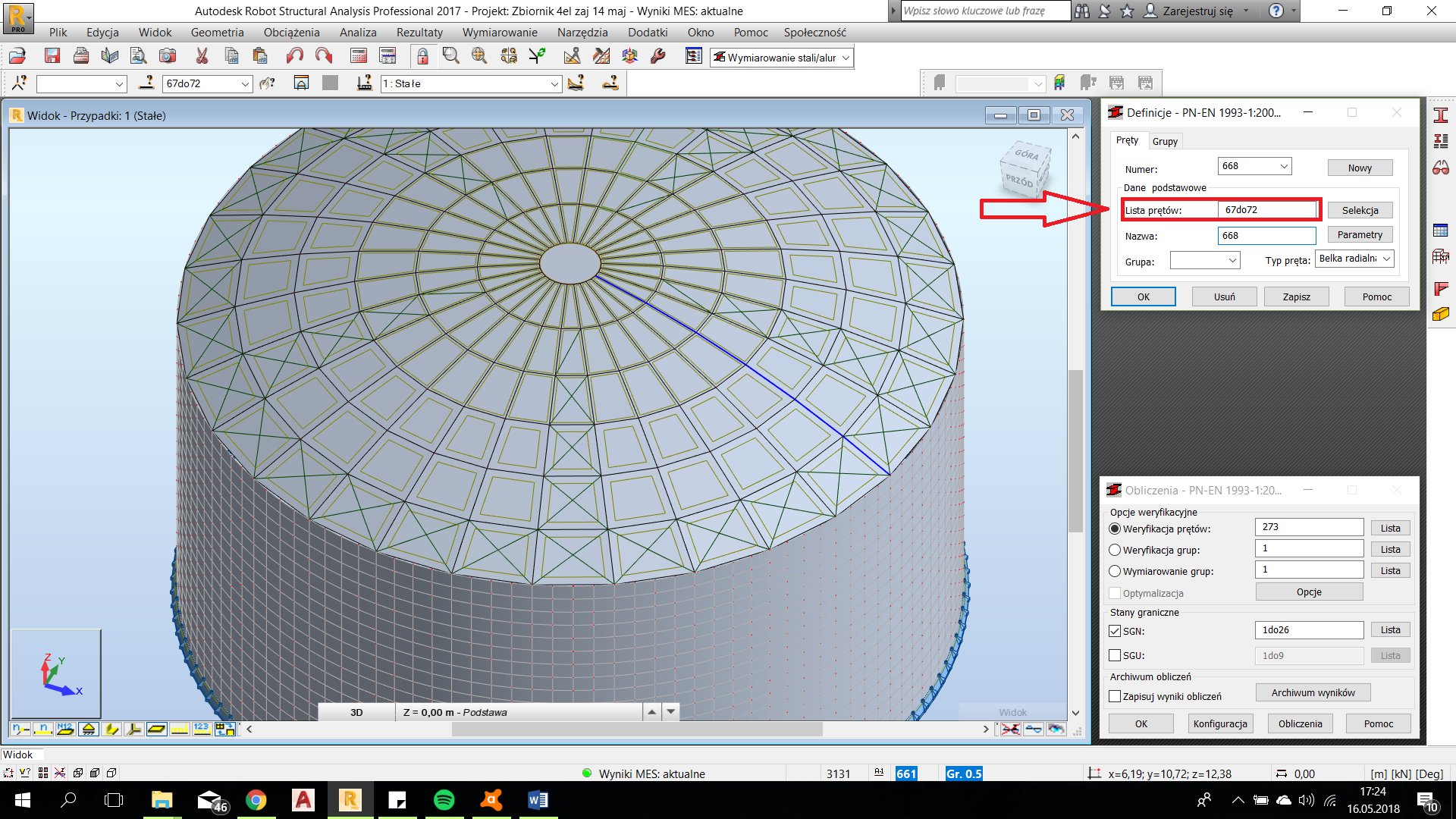Image resolution: width=1456 pixels, height=819 pixels.
Task: Open the Sections panel on the right sidebar
Action: point(1441,115)
